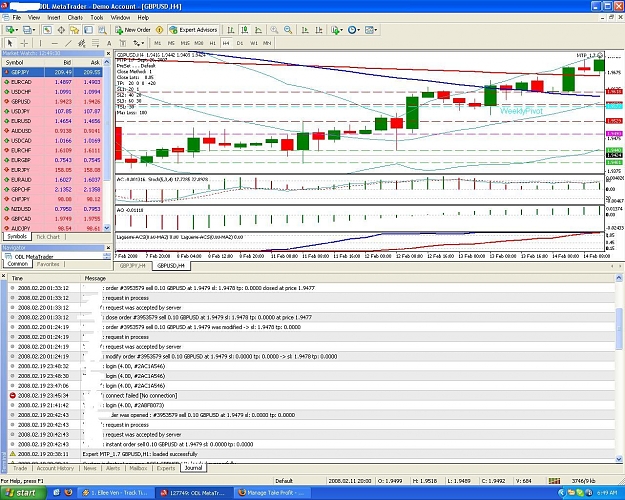Open the new chart dropdown arrow
Screen dimensions: 625x500
(17, 30)
